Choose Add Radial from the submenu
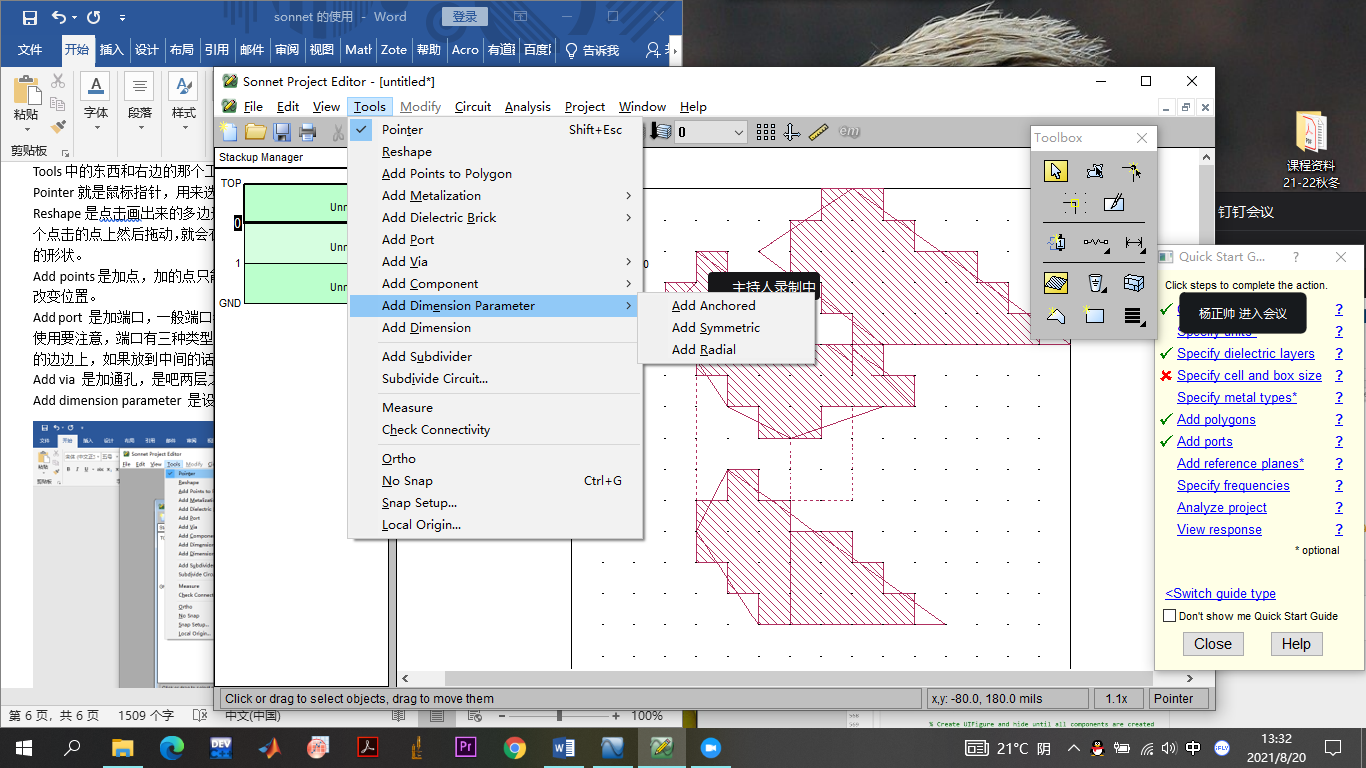Viewport: 1366px width, 768px height. click(x=727, y=350)
